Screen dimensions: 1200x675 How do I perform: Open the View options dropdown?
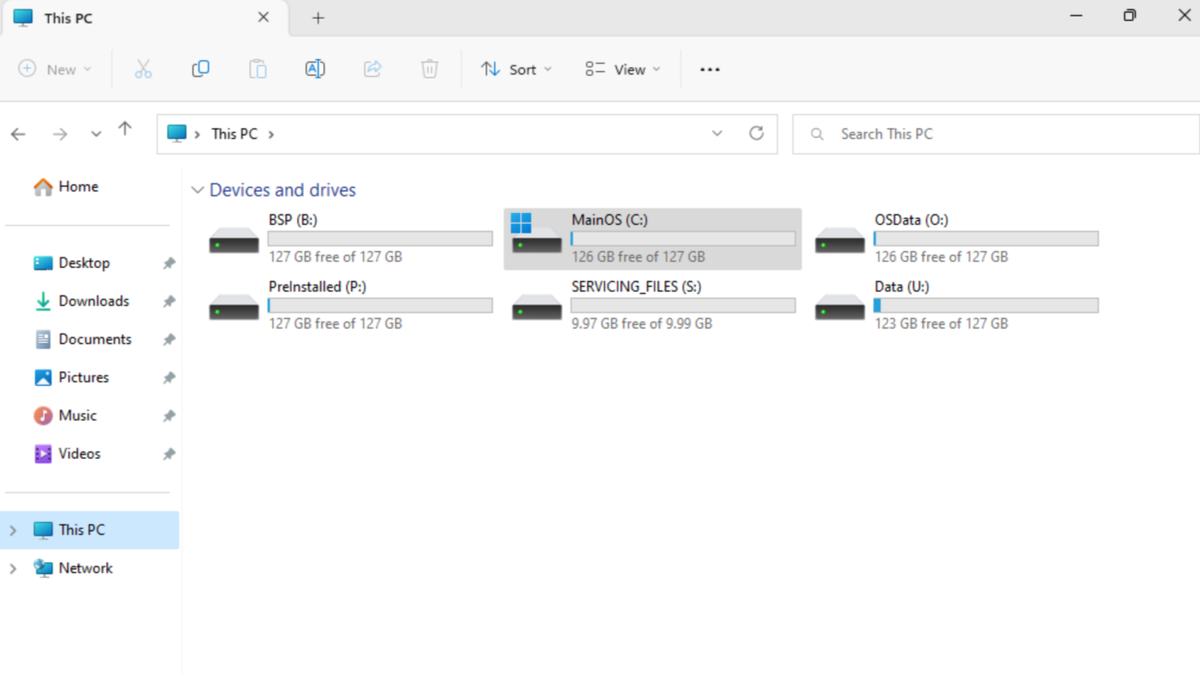click(x=621, y=68)
